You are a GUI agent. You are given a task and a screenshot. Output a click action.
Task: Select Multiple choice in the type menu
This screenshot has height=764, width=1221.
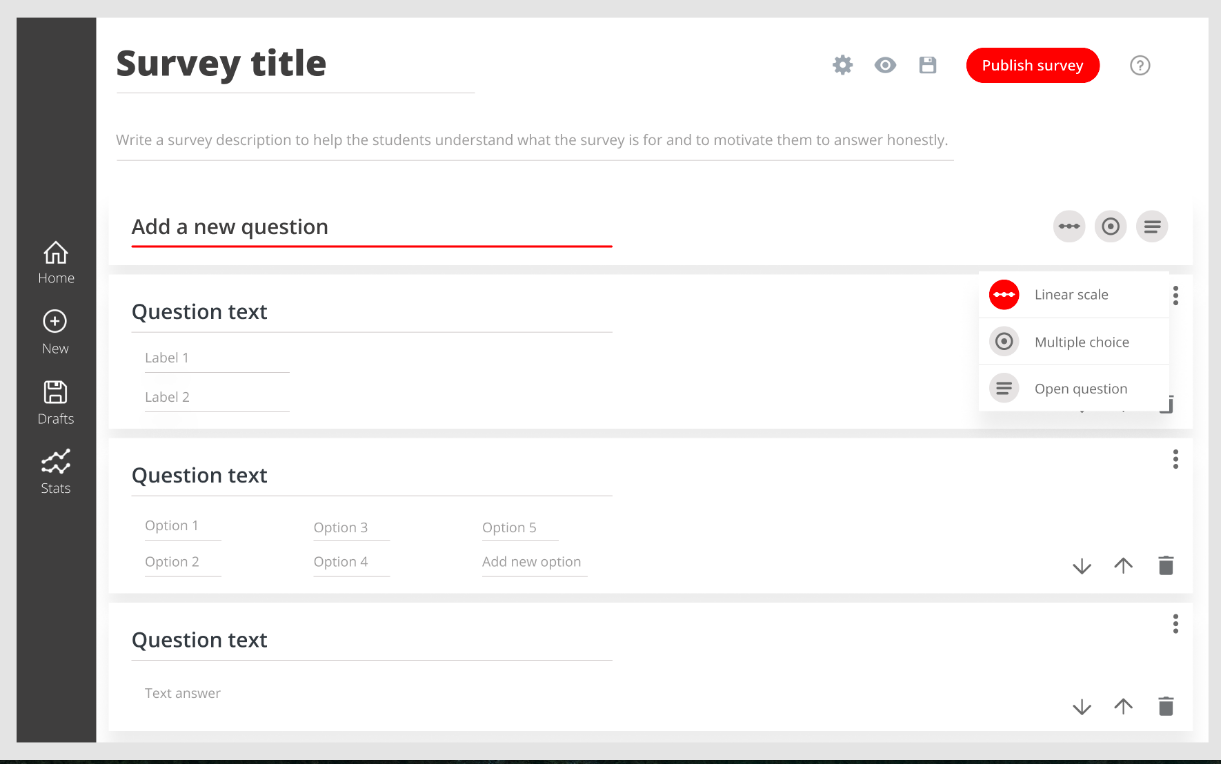click(x=1074, y=342)
